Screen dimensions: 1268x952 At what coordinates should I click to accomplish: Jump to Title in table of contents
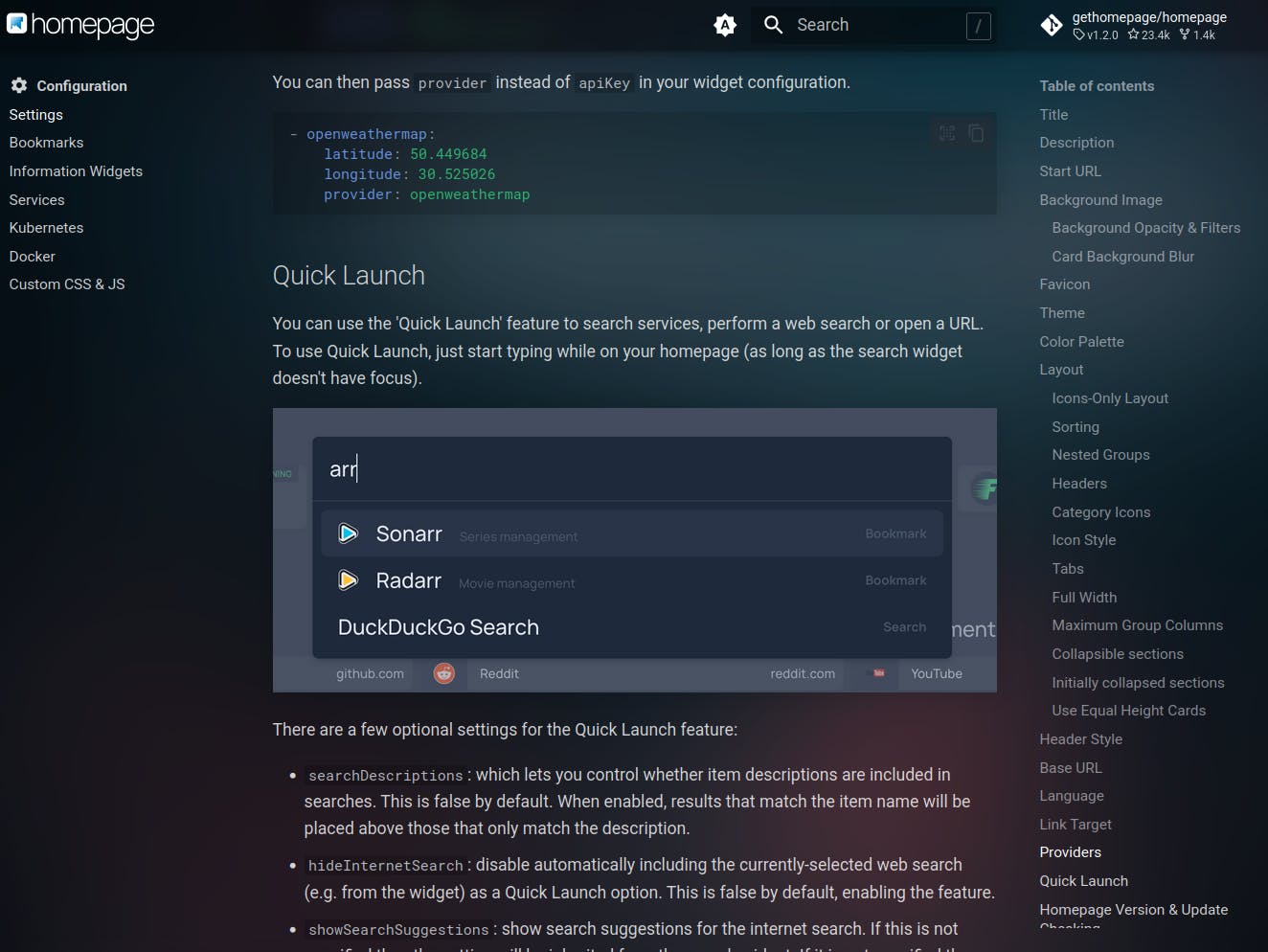point(1053,115)
